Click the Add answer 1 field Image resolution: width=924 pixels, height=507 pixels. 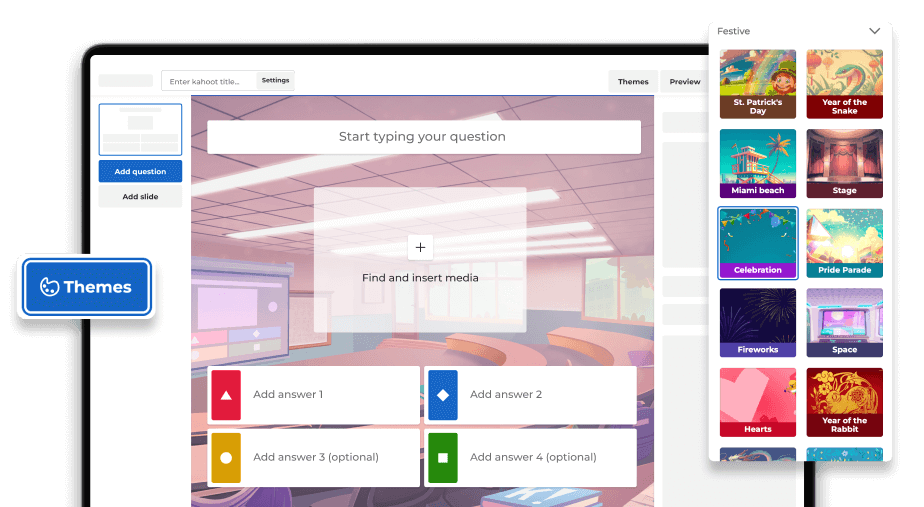coord(314,395)
